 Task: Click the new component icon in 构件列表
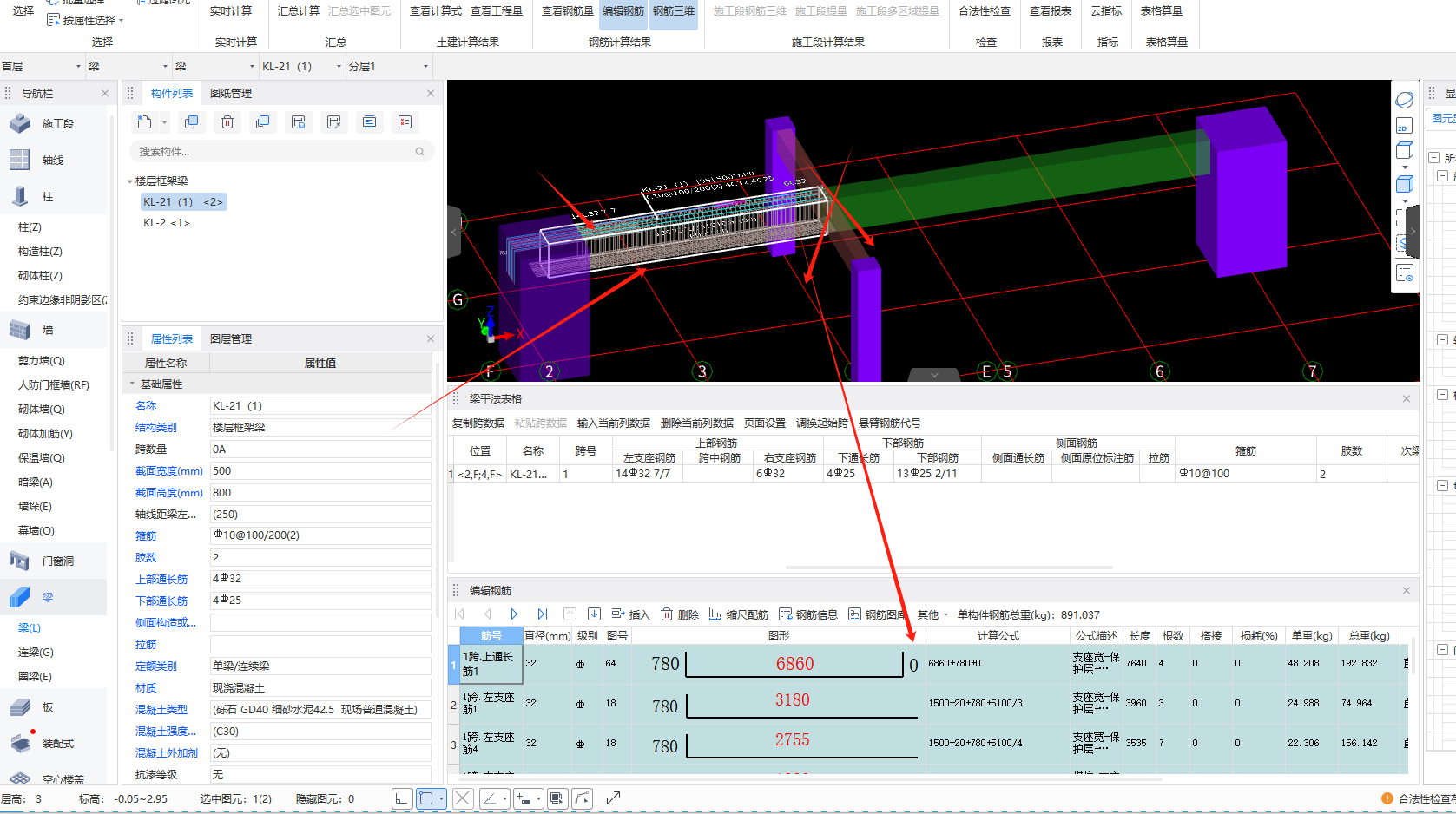[145, 122]
